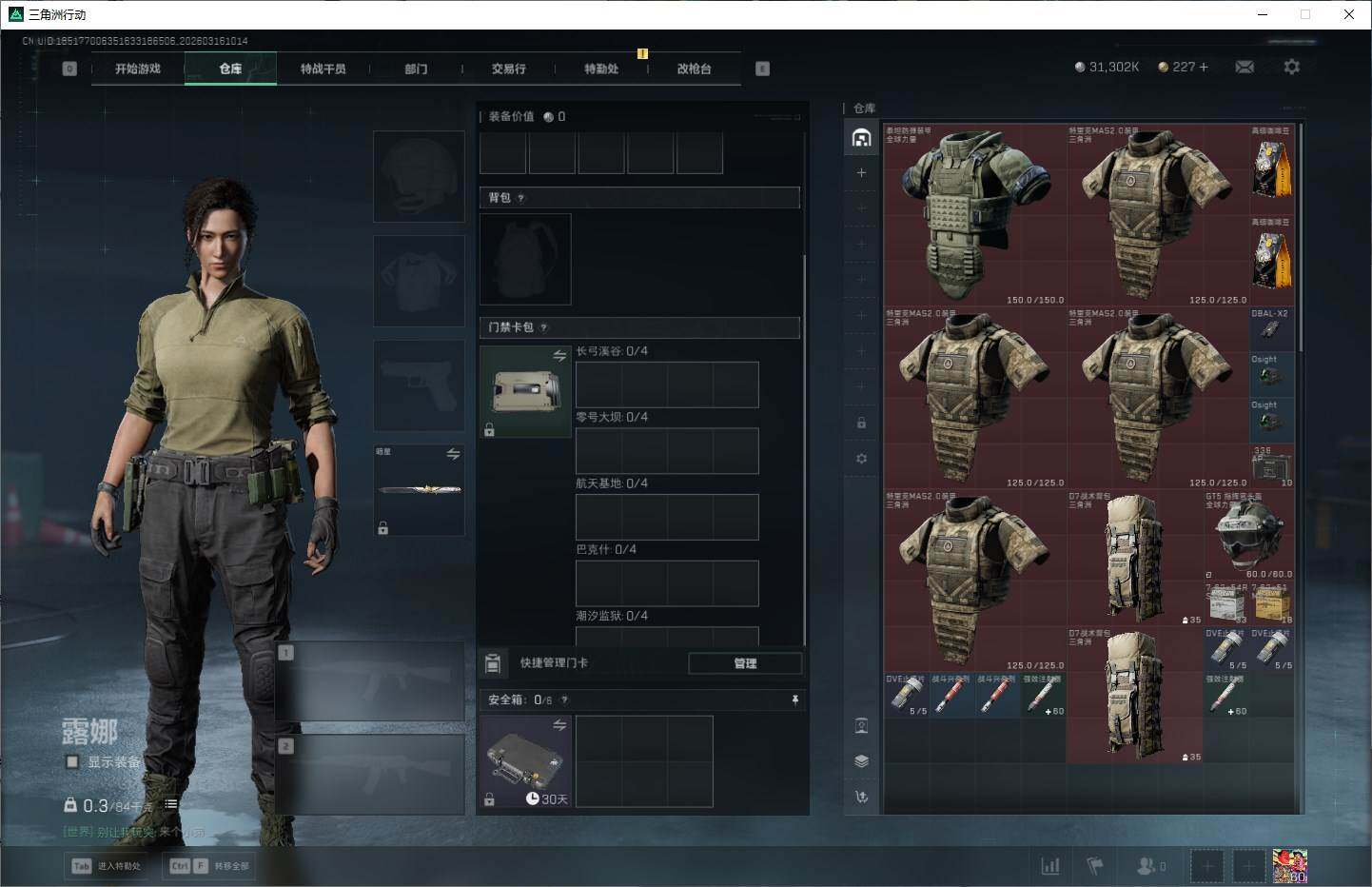The image size is (1372, 887).
Task: Click the lock icon on the knife slot
Action: click(382, 527)
